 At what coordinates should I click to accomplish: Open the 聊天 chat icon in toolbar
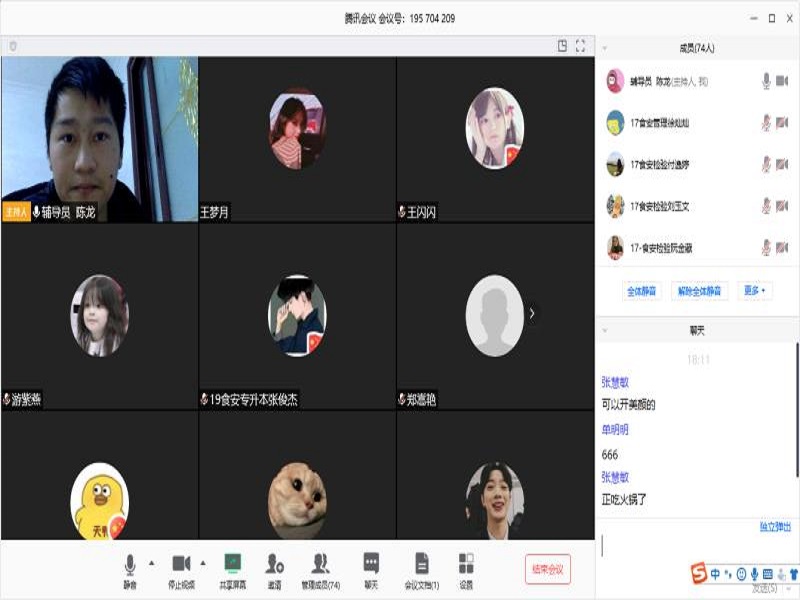coord(371,564)
